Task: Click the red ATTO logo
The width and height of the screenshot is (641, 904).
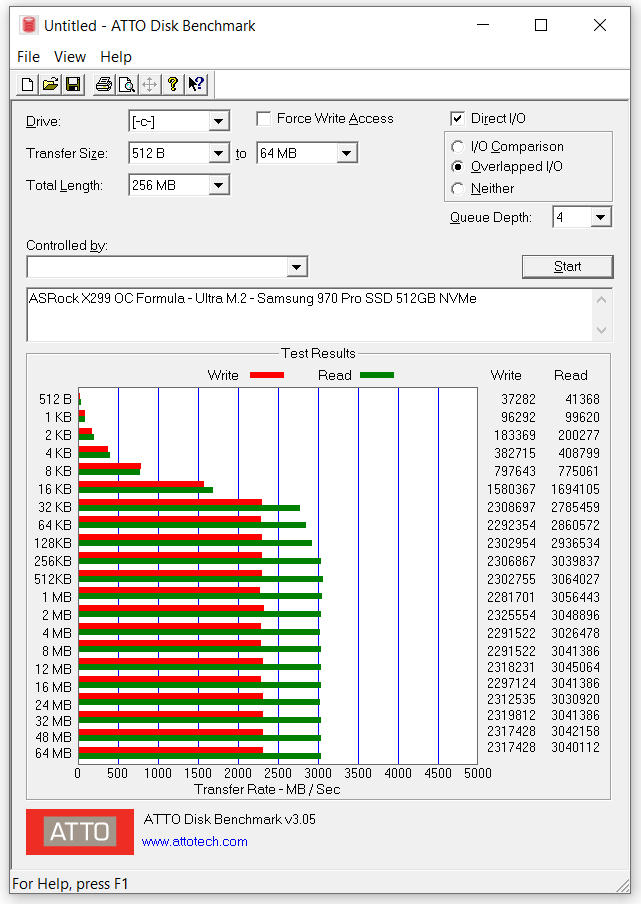Action: click(80, 832)
